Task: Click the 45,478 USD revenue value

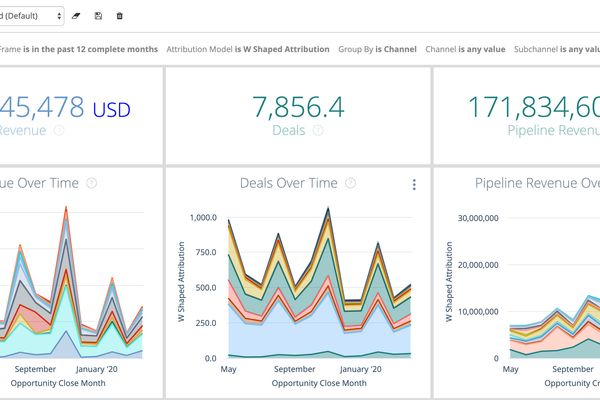Action: 65,107
